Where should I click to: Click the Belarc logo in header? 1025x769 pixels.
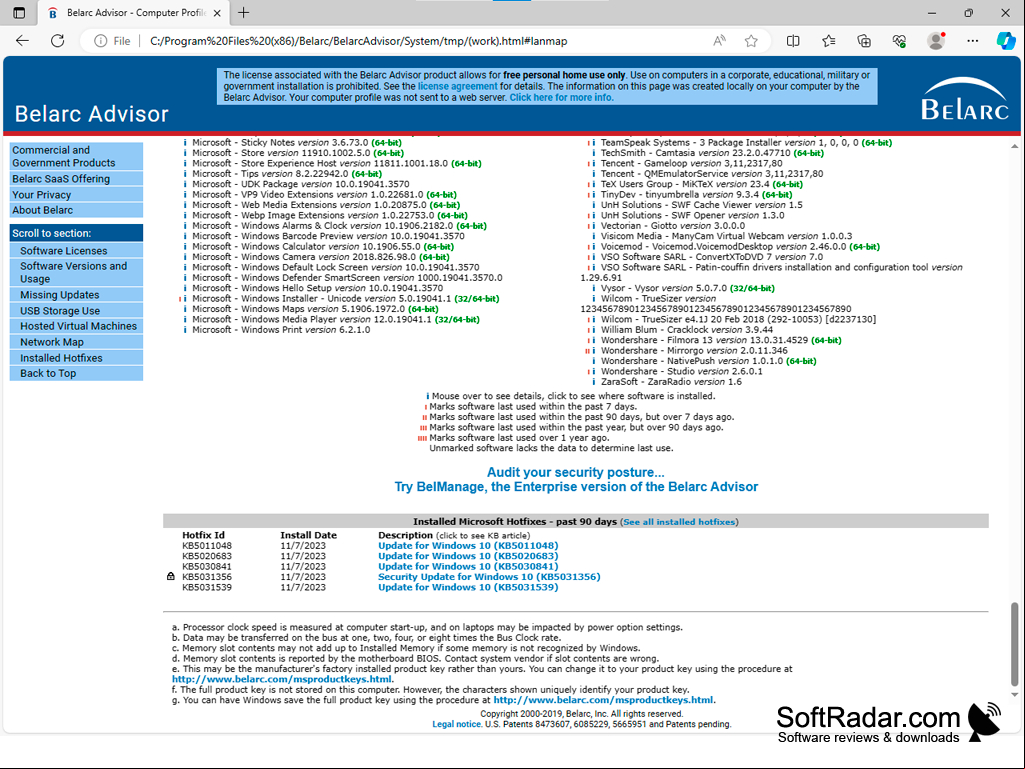964,99
